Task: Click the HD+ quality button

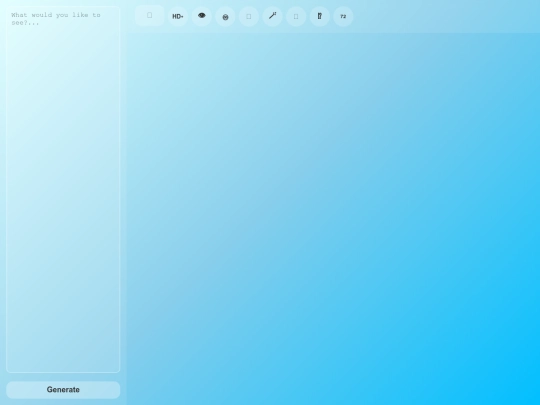Action: coord(178,16)
